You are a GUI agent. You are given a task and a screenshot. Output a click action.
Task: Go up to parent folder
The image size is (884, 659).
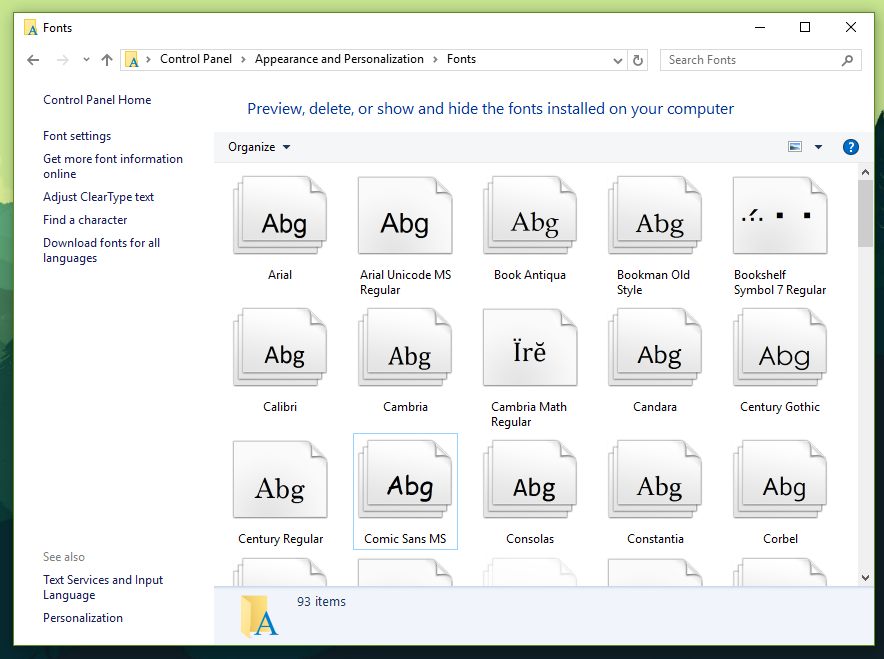point(107,60)
